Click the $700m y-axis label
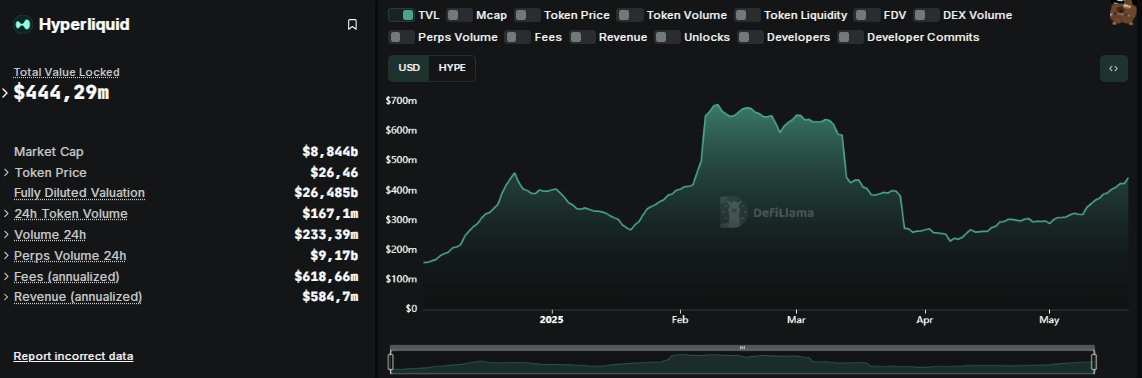This screenshot has height=378, width=1142. point(401,101)
